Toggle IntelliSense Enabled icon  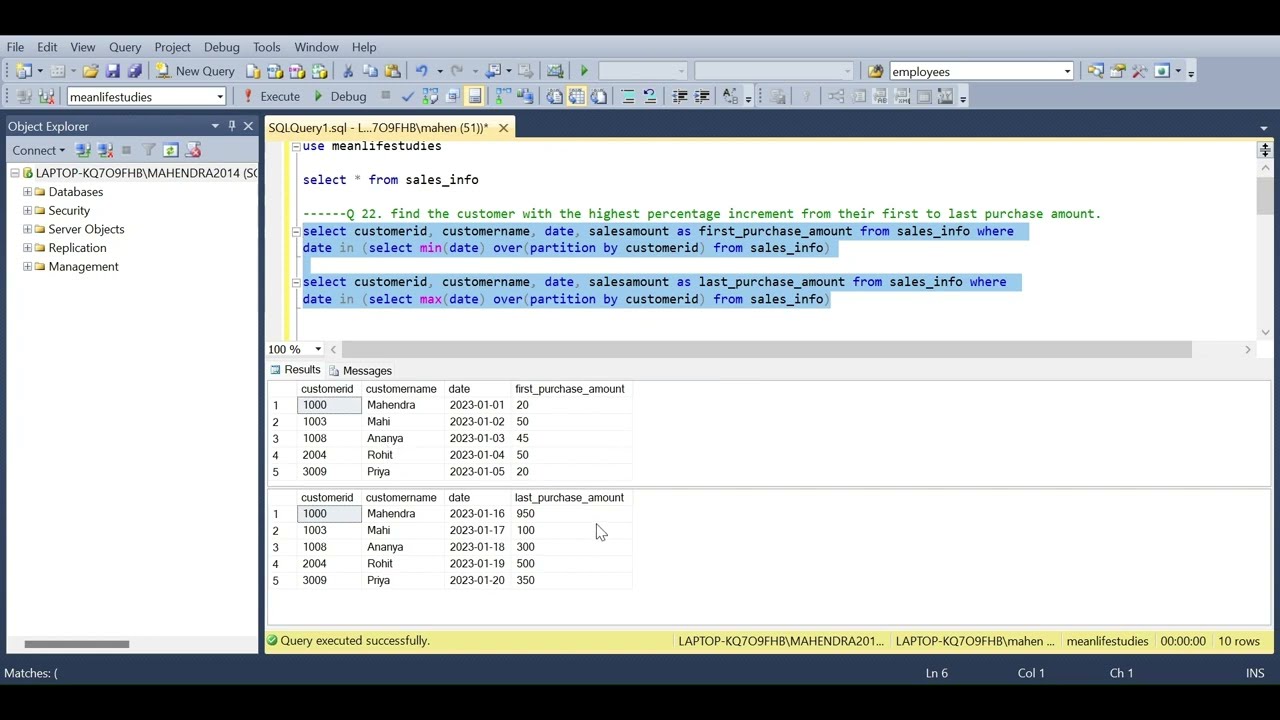(474, 97)
